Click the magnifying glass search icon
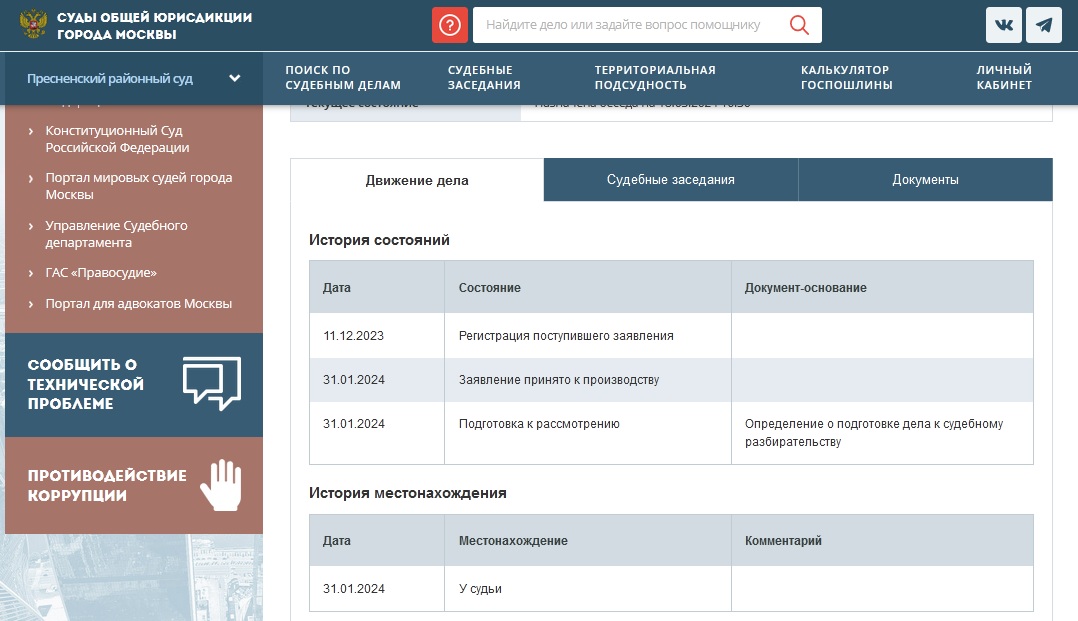This screenshot has height=621, width=1078. coord(799,25)
